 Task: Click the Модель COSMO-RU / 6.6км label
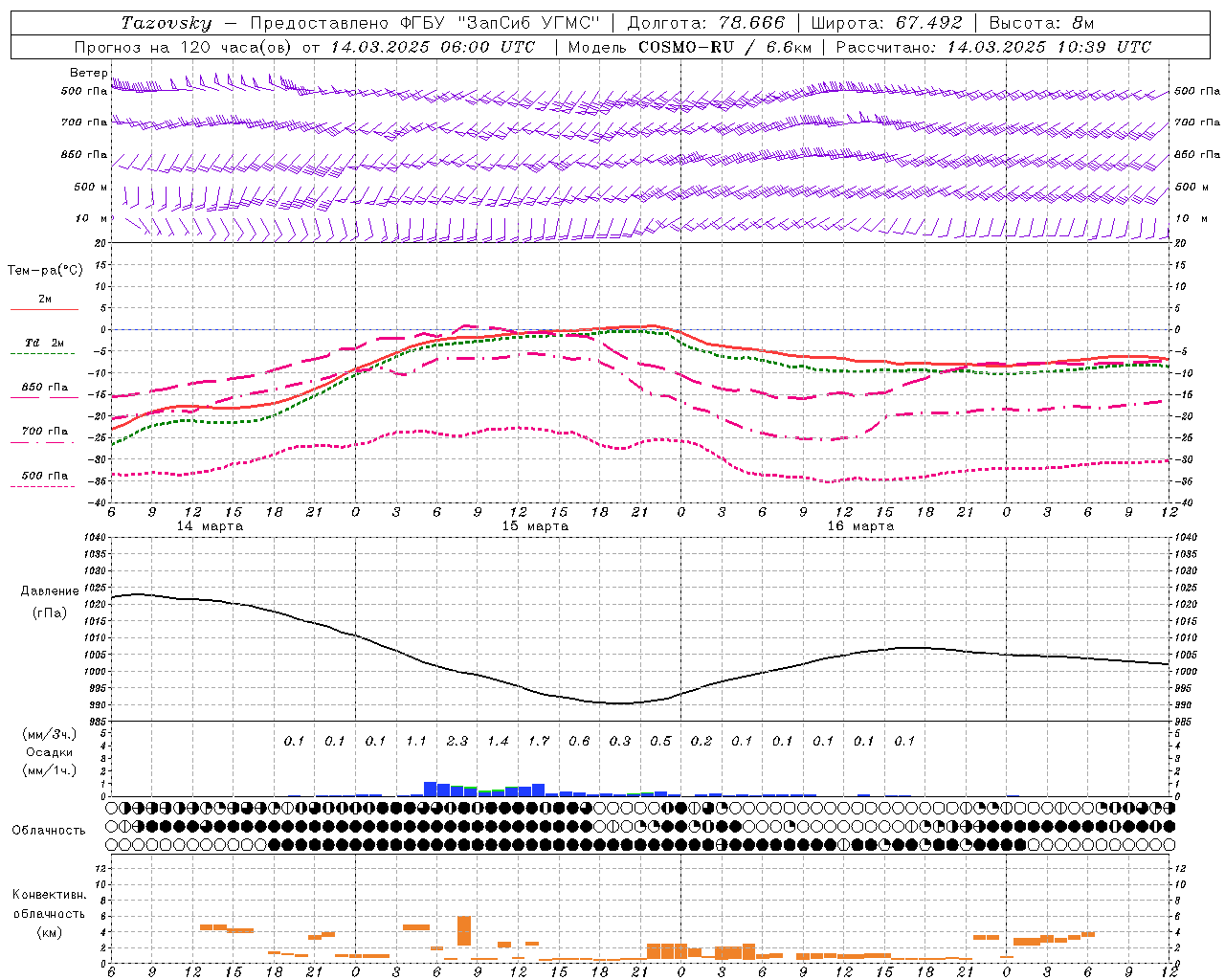click(690, 47)
